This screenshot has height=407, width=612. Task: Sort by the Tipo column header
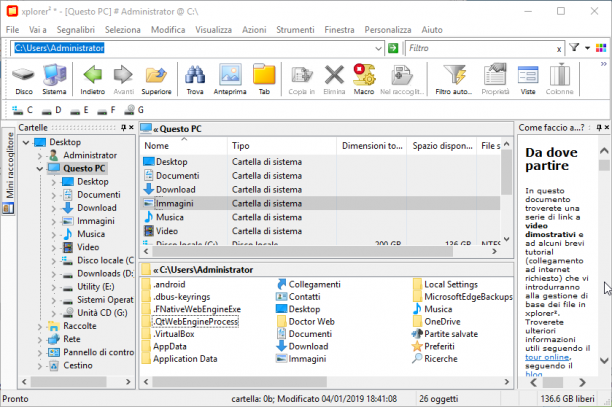281,146
